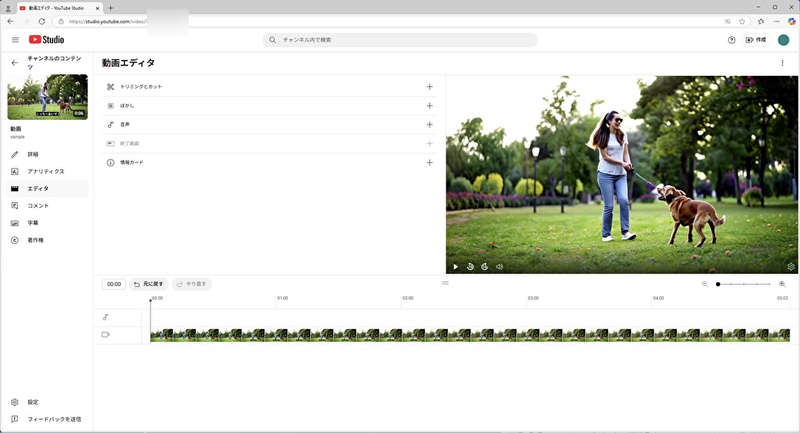The image size is (800, 433).
Task: Click the channel search input field
Action: coord(400,40)
